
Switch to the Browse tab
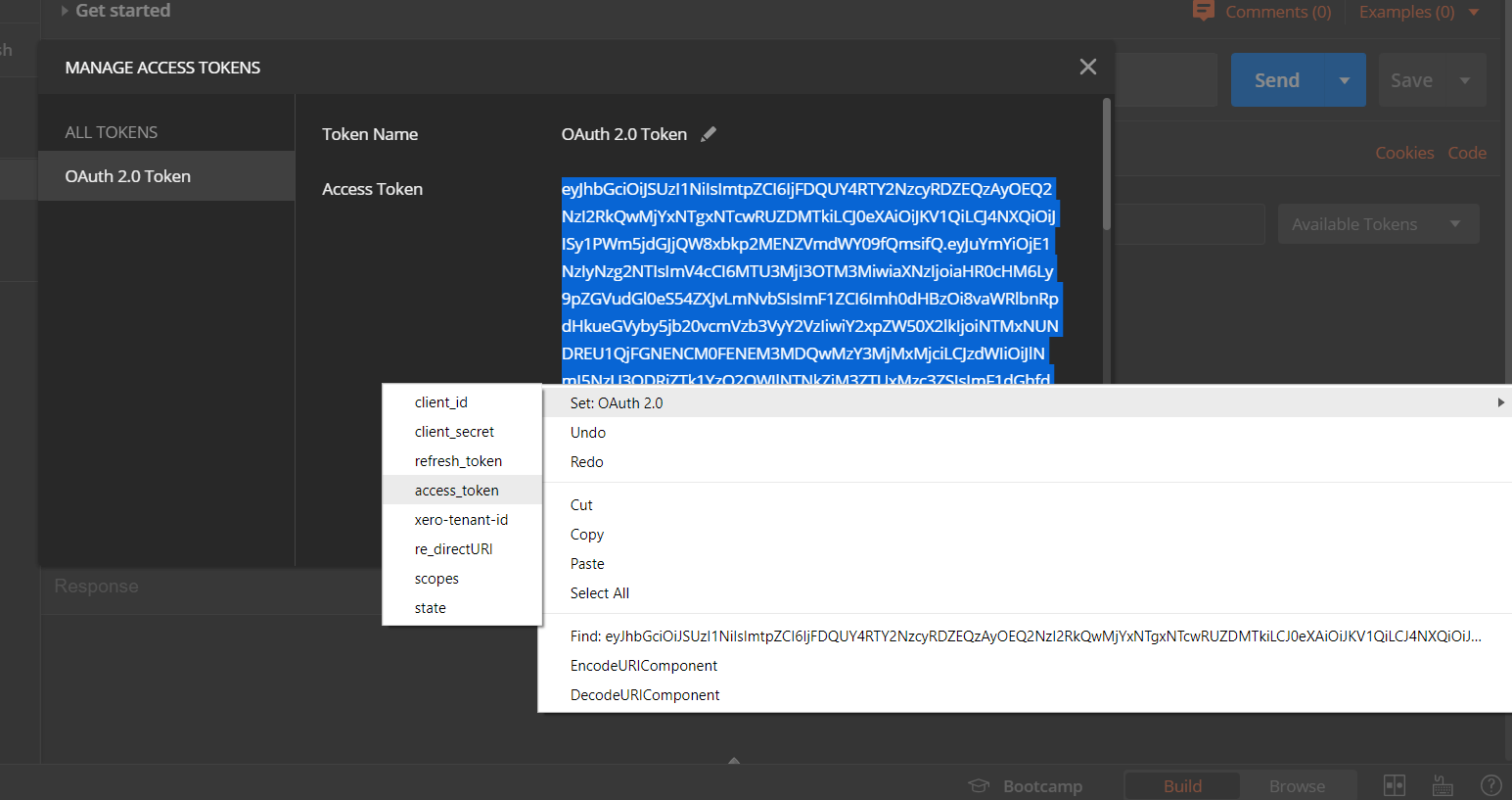(1297, 784)
